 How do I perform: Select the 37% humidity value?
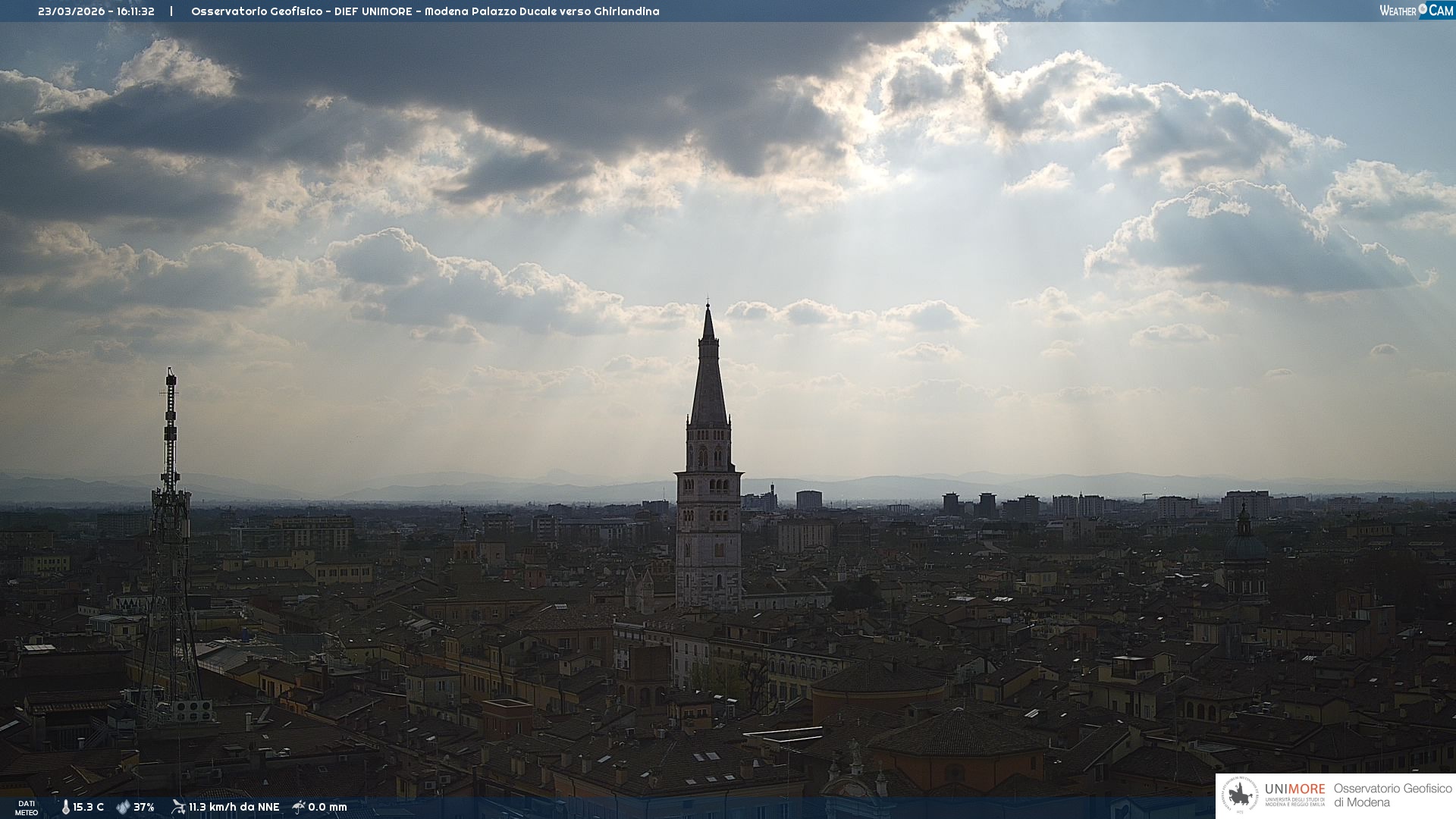tap(144, 808)
